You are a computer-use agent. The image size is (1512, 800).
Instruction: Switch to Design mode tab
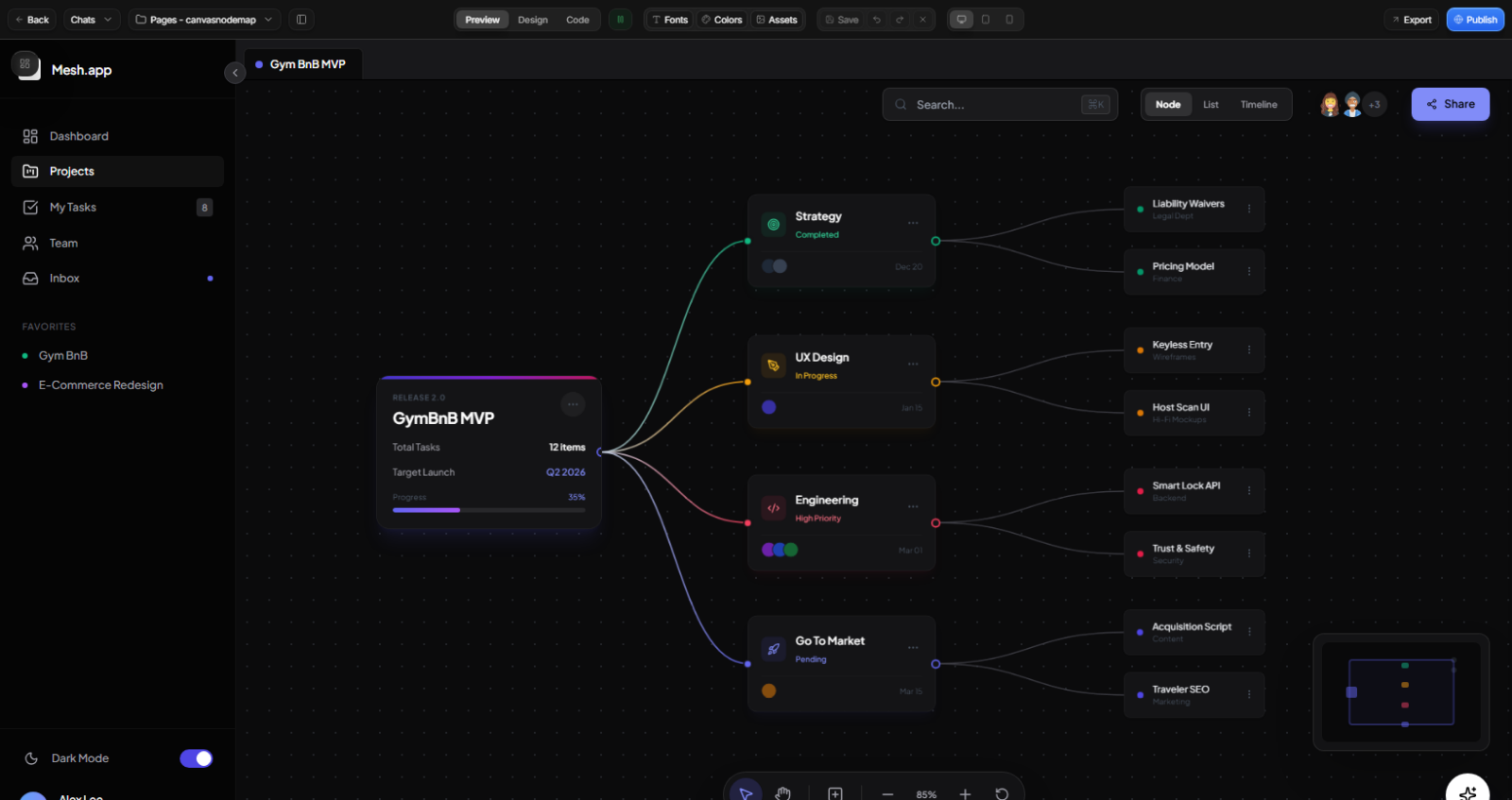[533, 19]
